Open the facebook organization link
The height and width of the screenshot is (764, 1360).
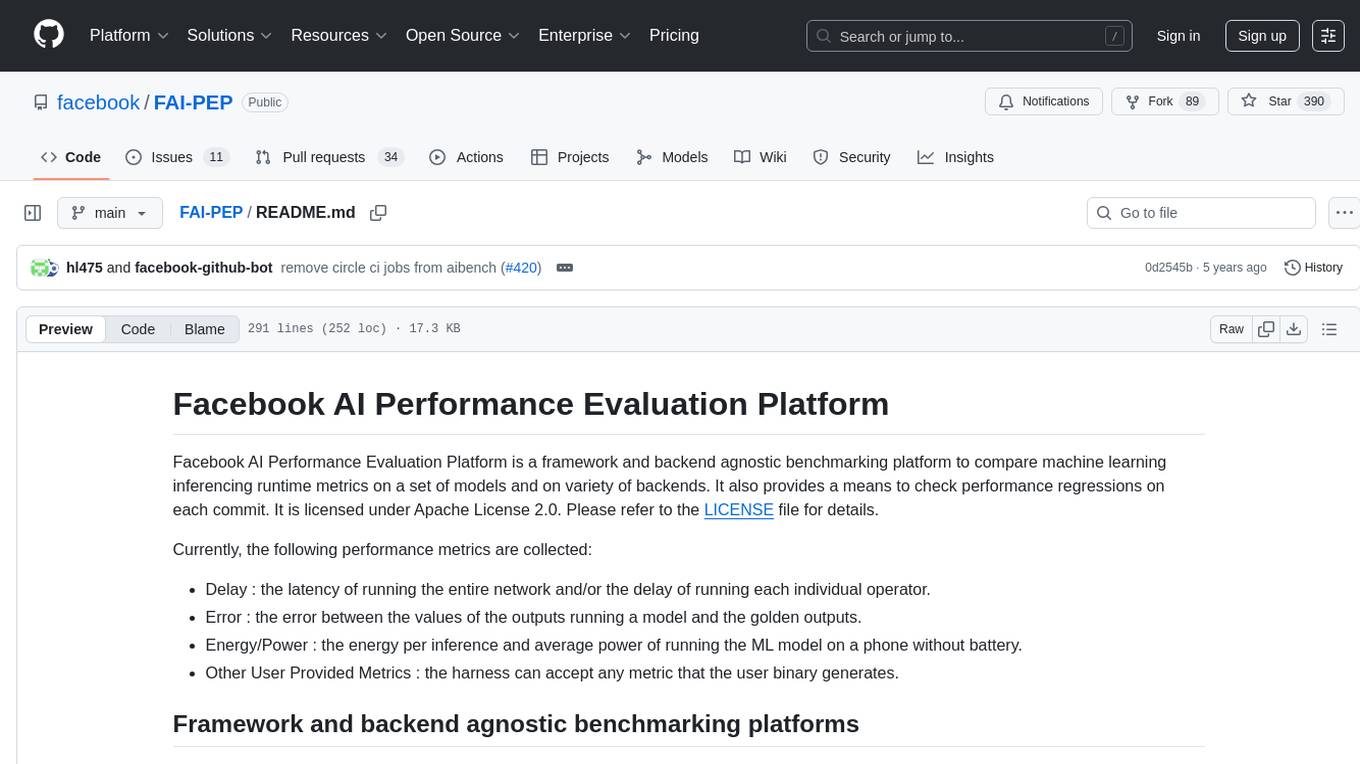[98, 102]
